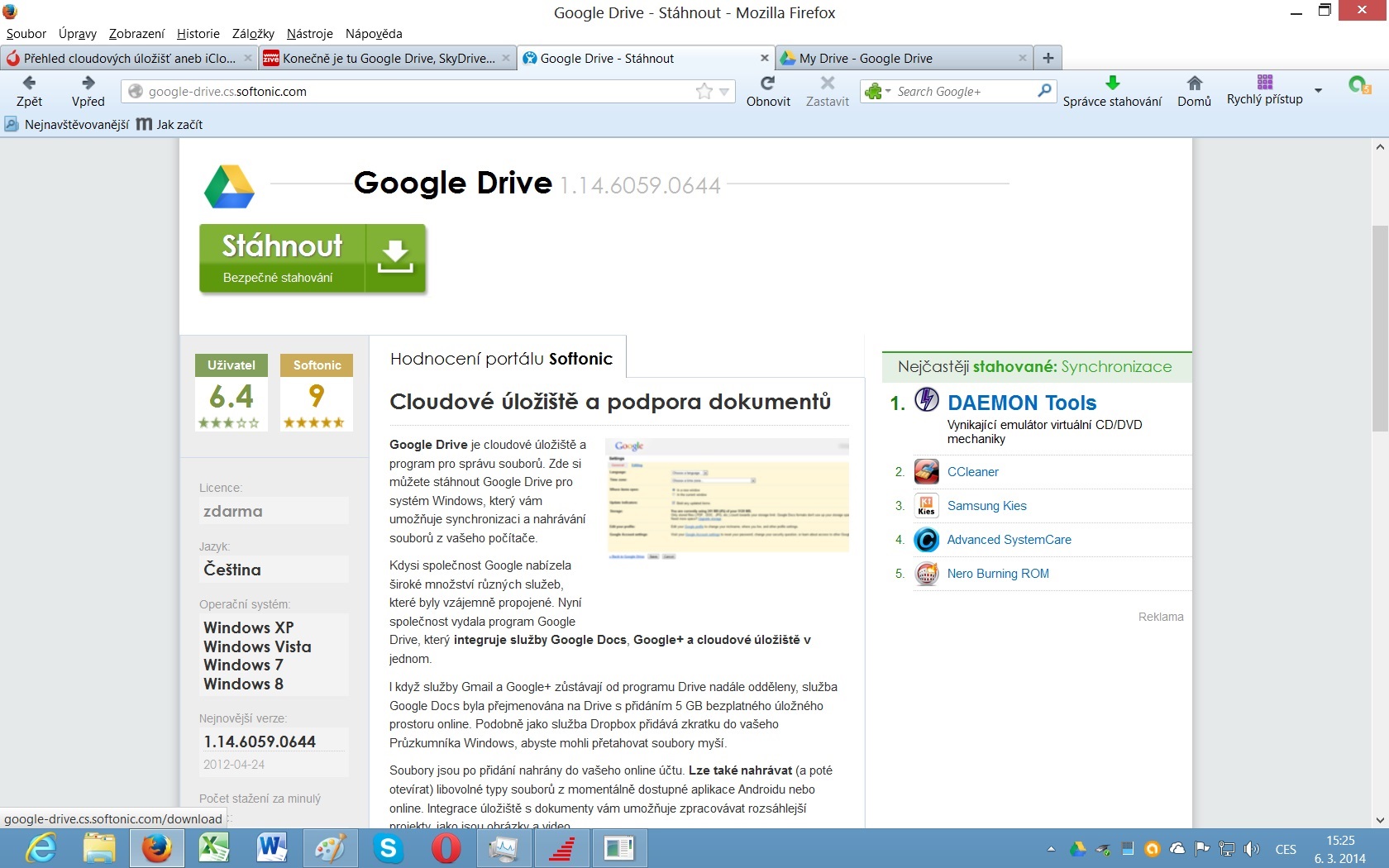Reload the page with Obnovit

pos(768,91)
